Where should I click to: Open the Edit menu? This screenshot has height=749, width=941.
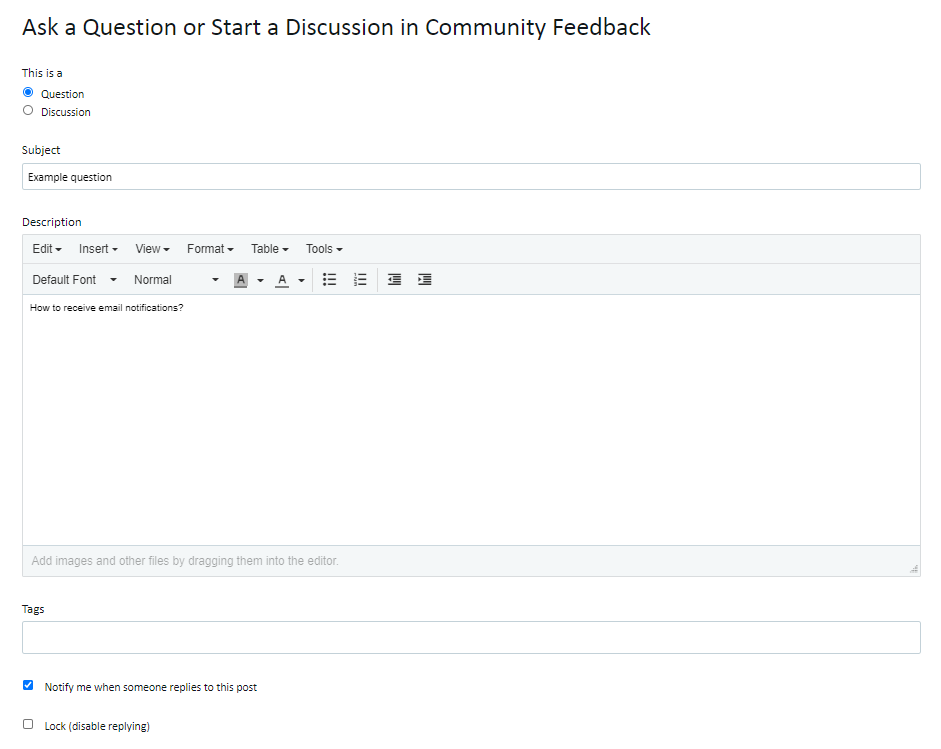pos(47,249)
